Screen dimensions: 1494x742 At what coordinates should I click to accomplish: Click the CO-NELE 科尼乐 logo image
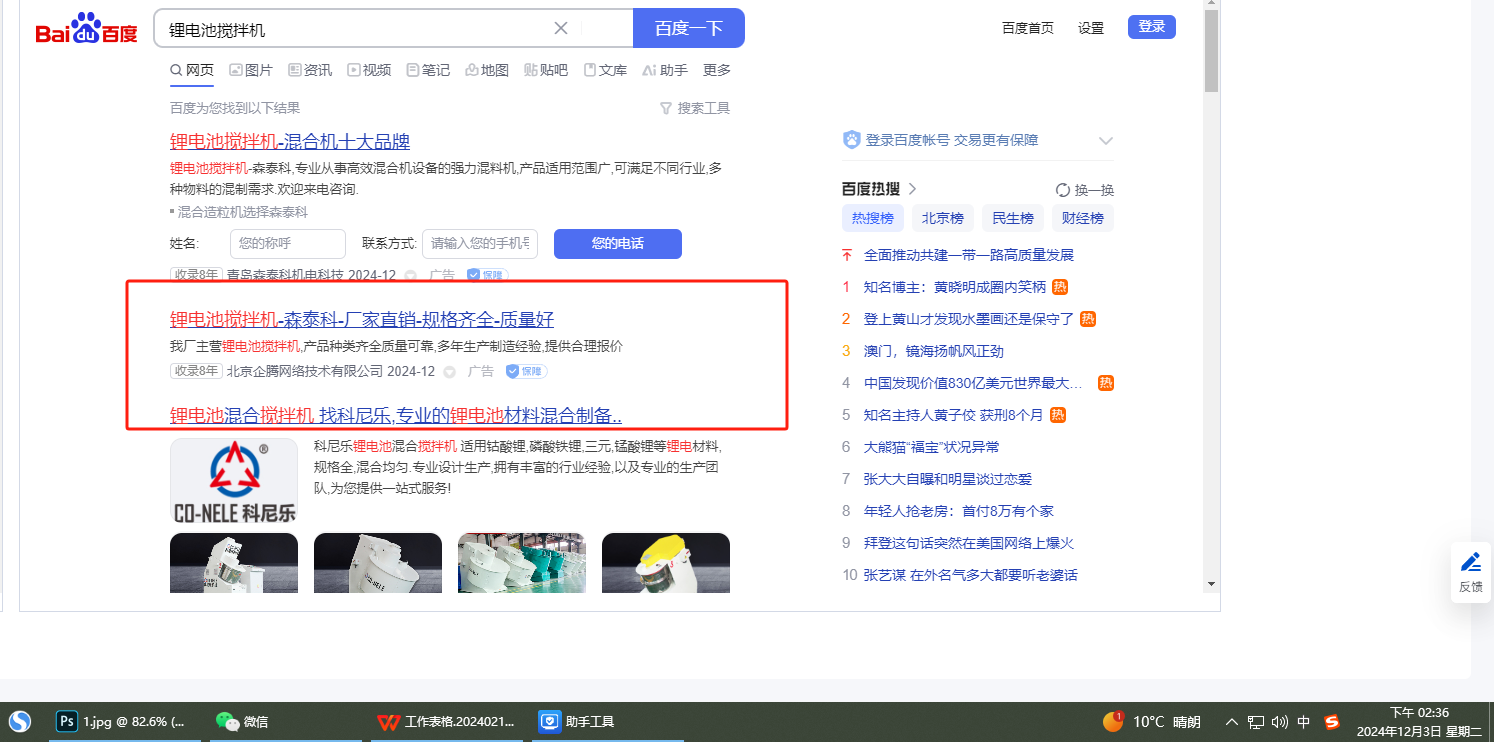[234, 482]
